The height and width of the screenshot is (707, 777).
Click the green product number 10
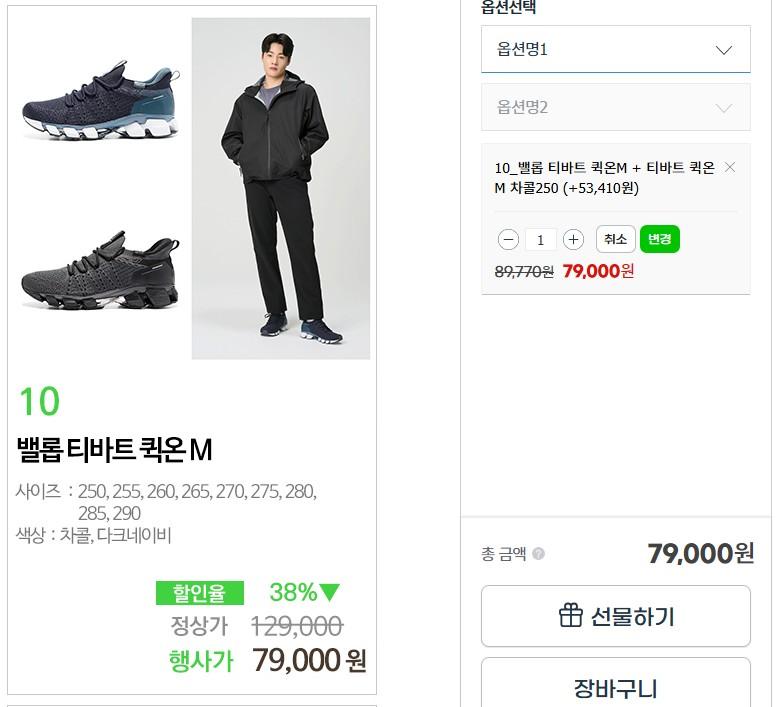click(39, 402)
